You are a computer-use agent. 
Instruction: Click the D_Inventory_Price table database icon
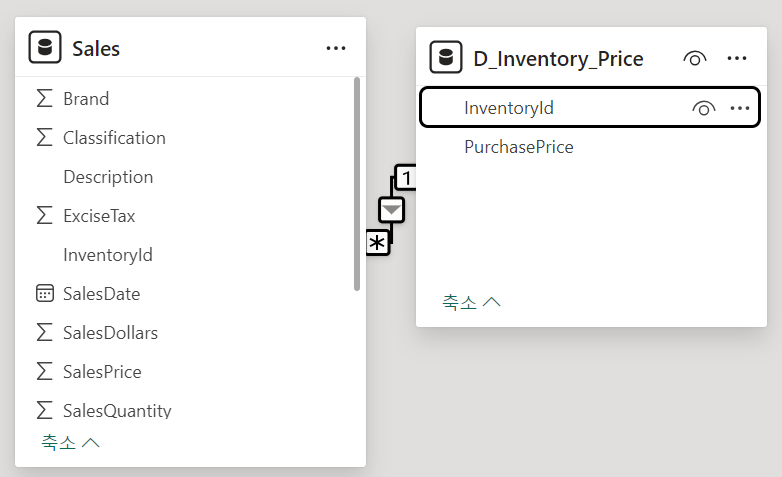(x=445, y=58)
